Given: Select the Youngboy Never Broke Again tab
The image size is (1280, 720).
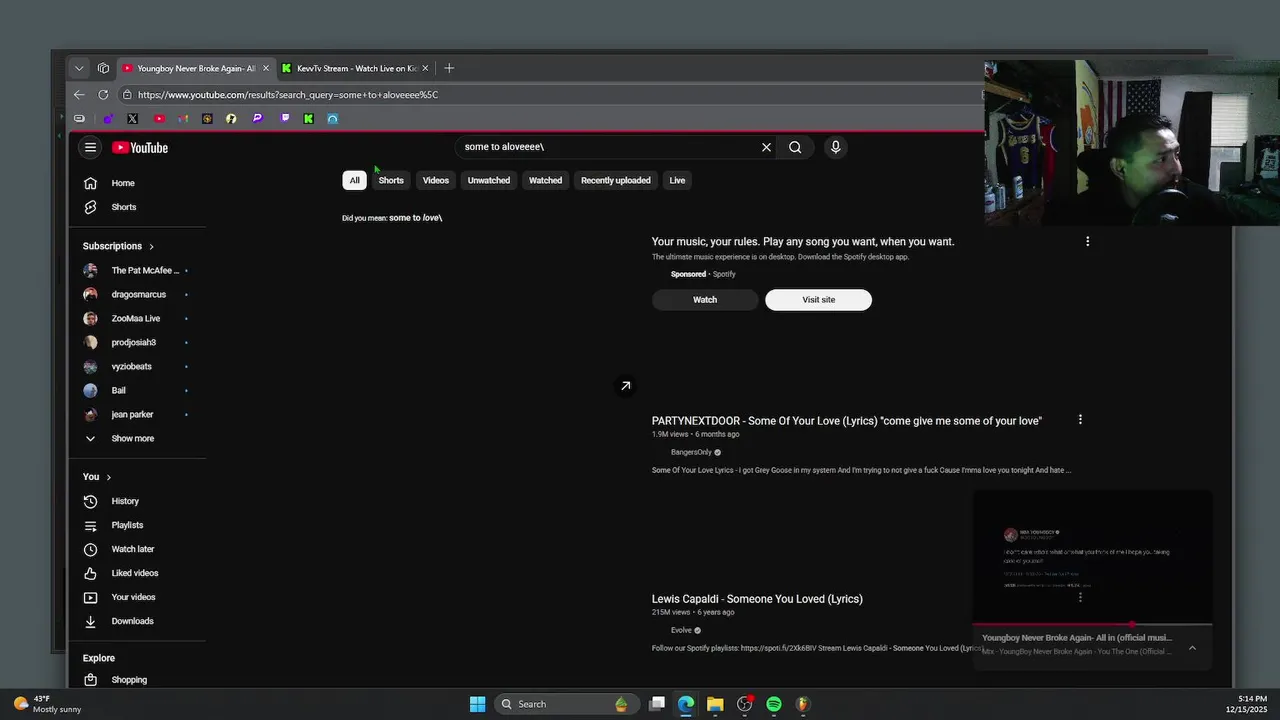Looking at the screenshot, I should pos(196,68).
